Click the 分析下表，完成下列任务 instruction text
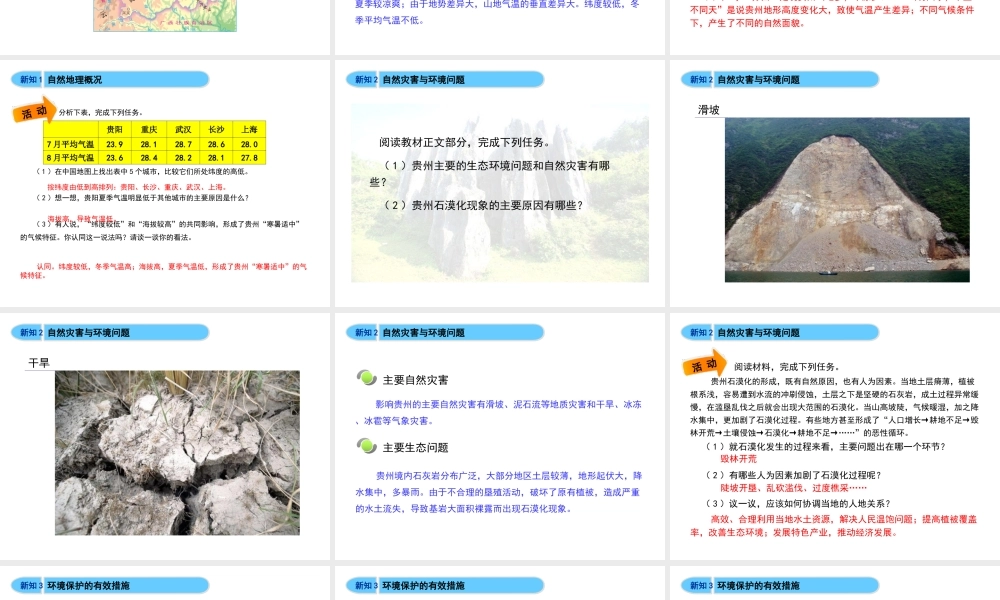This screenshot has width=1000, height=600. click(x=101, y=112)
